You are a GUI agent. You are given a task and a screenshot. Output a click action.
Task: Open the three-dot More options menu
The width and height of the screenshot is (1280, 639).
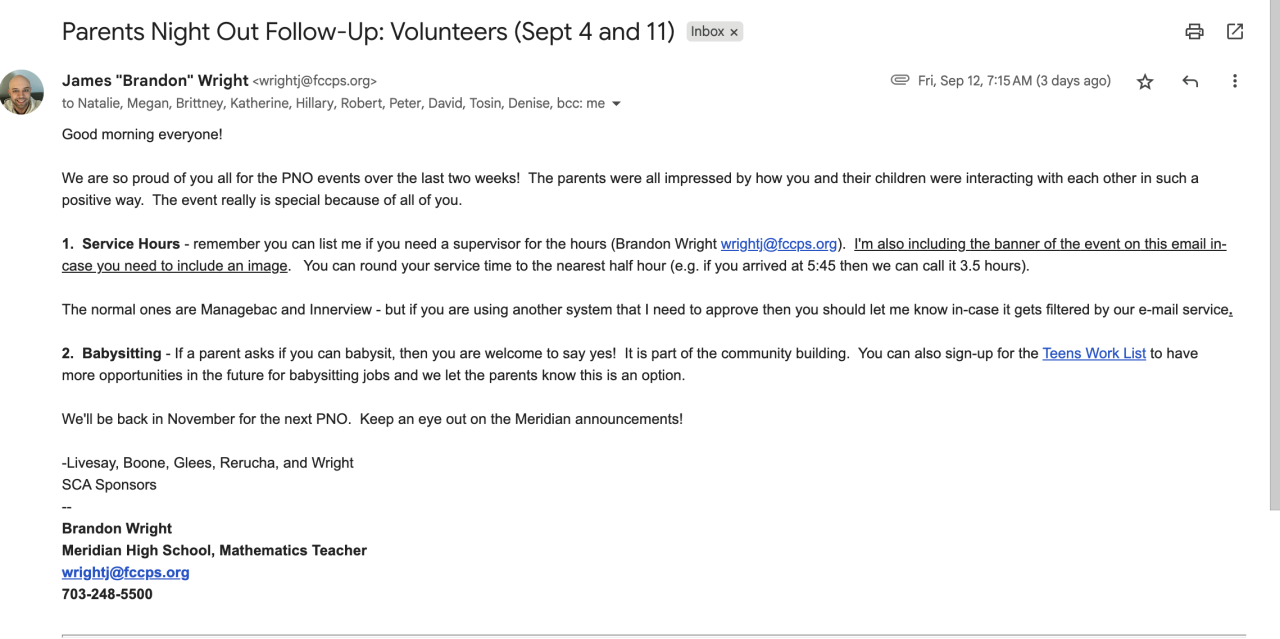point(1235,82)
